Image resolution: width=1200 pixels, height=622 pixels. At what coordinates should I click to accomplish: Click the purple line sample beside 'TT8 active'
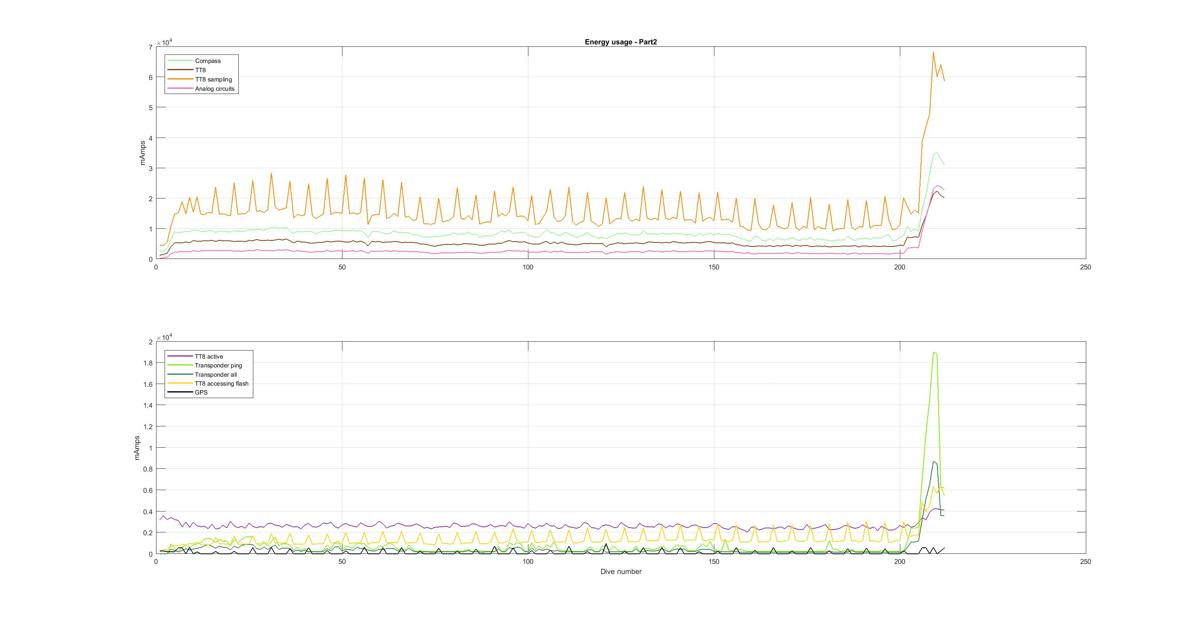(x=180, y=357)
